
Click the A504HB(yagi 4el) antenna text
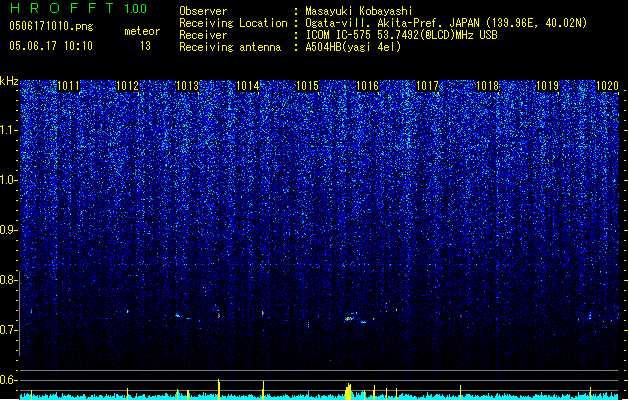click(353, 47)
